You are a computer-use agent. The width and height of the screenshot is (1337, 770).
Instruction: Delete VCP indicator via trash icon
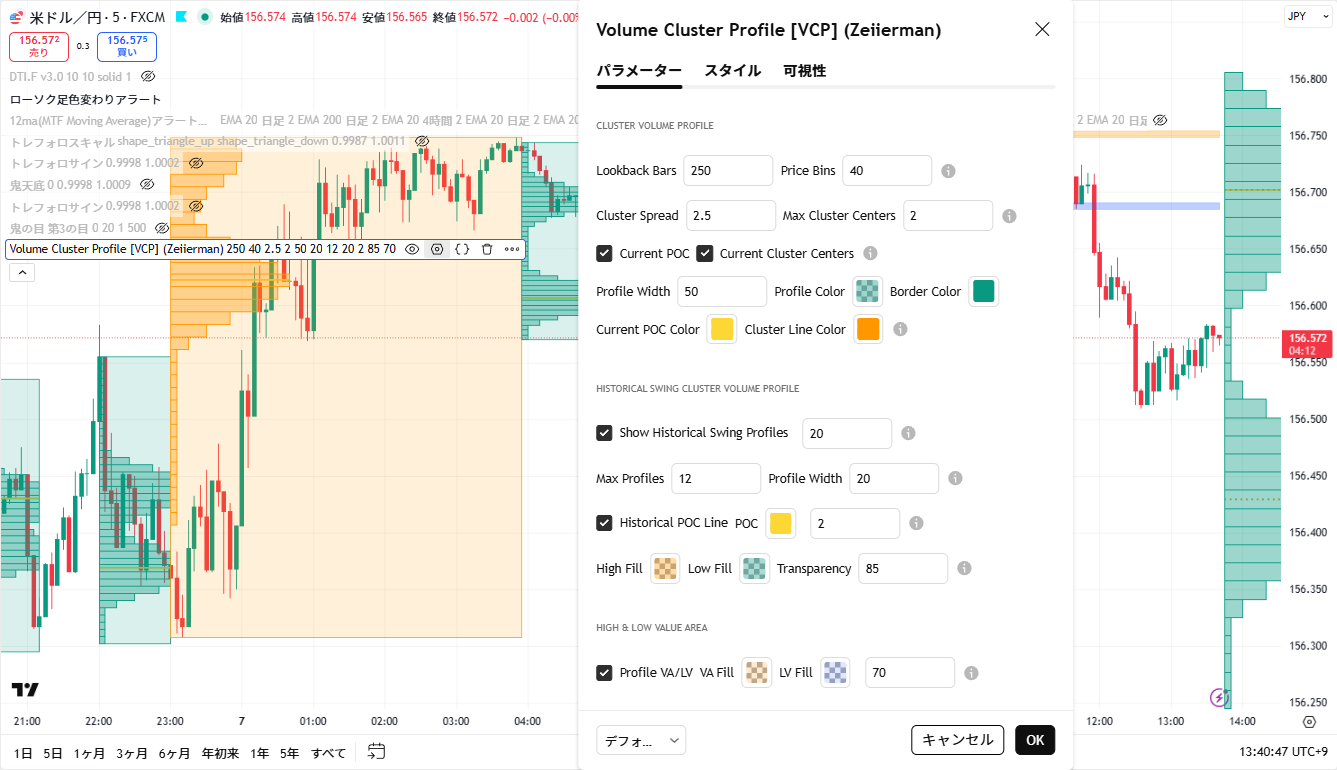tap(487, 249)
